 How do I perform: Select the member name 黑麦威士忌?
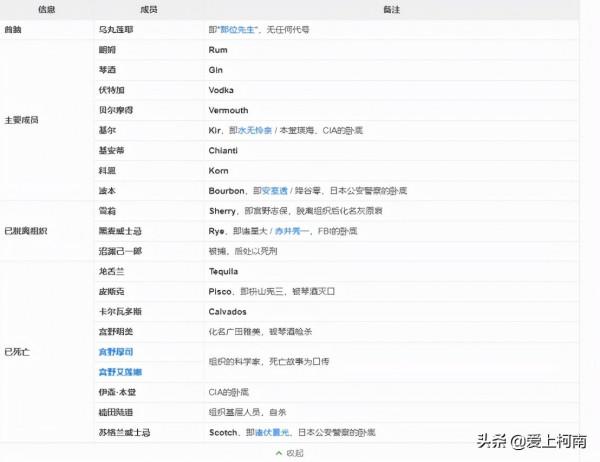120,231
